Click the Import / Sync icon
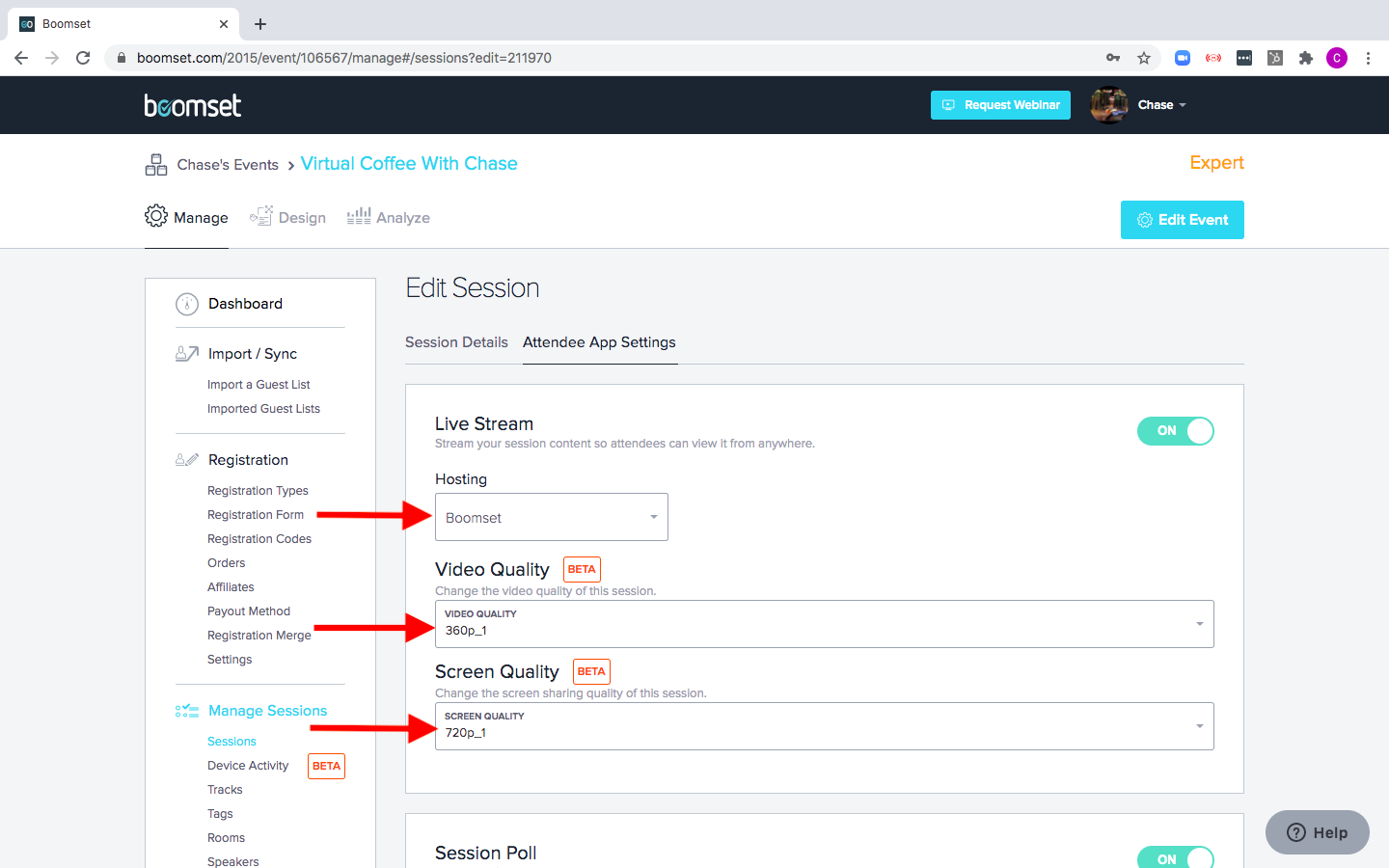The height and width of the screenshot is (868, 1389). [187, 354]
